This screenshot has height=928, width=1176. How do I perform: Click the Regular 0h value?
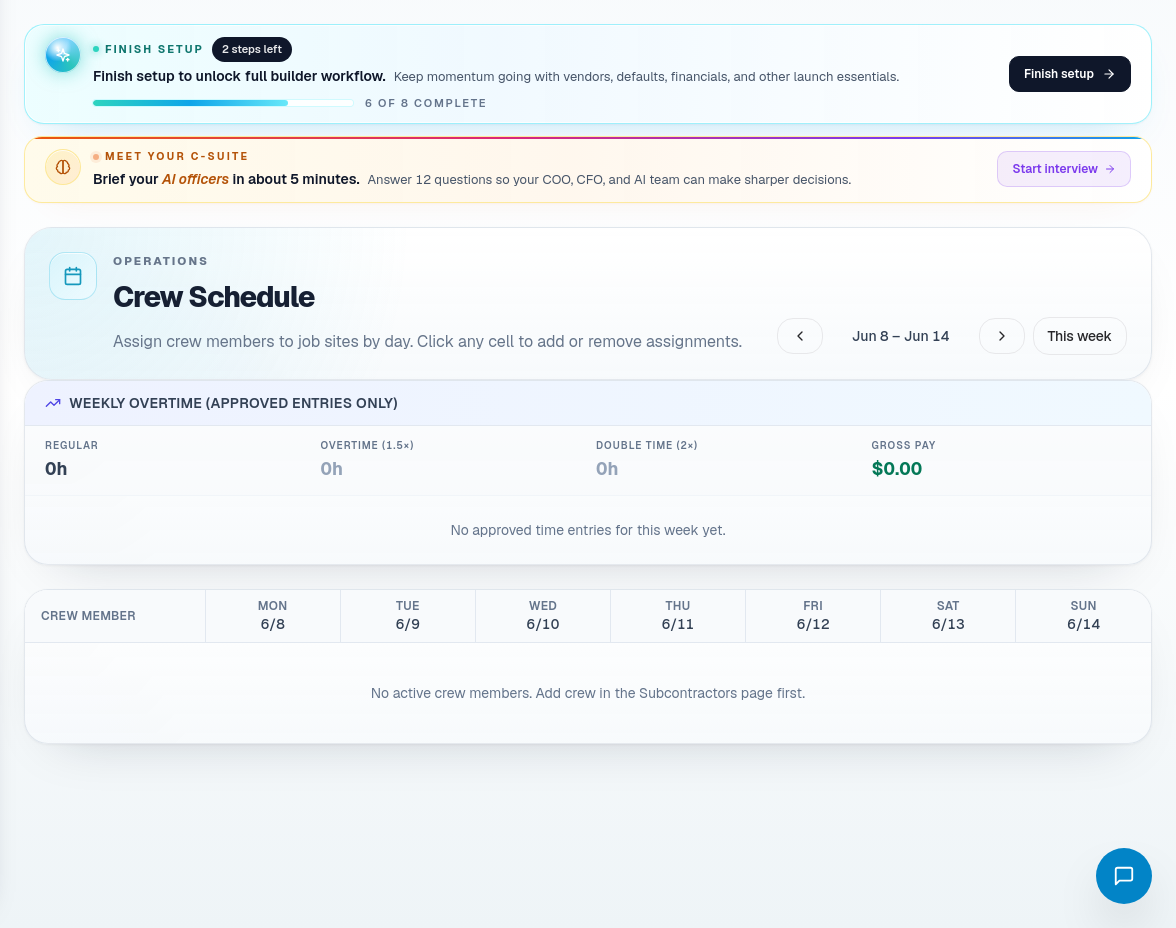(x=56, y=469)
